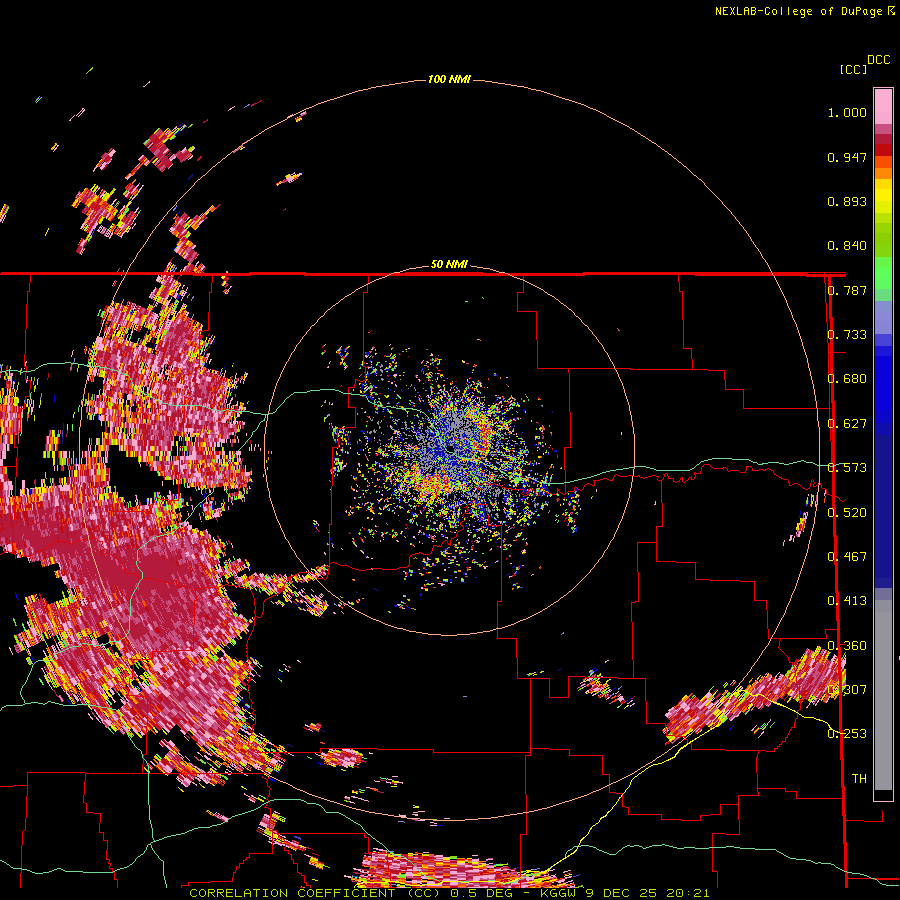The height and width of the screenshot is (900, 900).
Task: Click the 0.680 color scale label
Action: (847, 379)
